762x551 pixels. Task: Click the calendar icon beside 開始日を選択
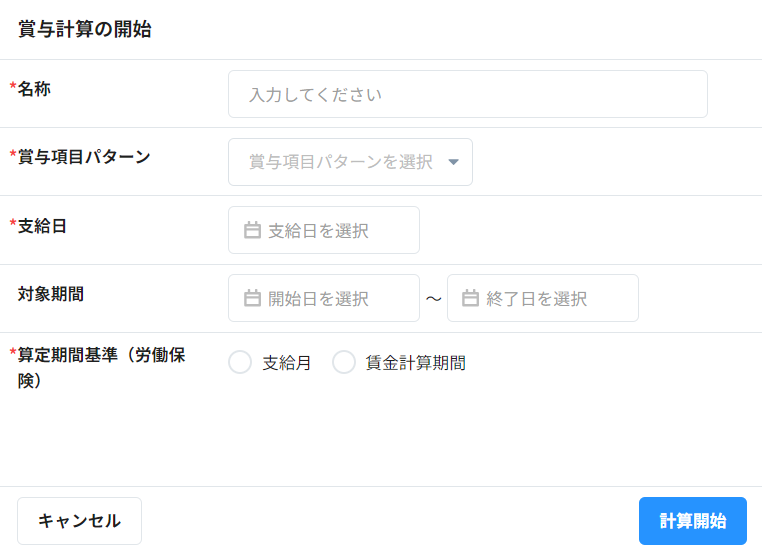(253, 299)
